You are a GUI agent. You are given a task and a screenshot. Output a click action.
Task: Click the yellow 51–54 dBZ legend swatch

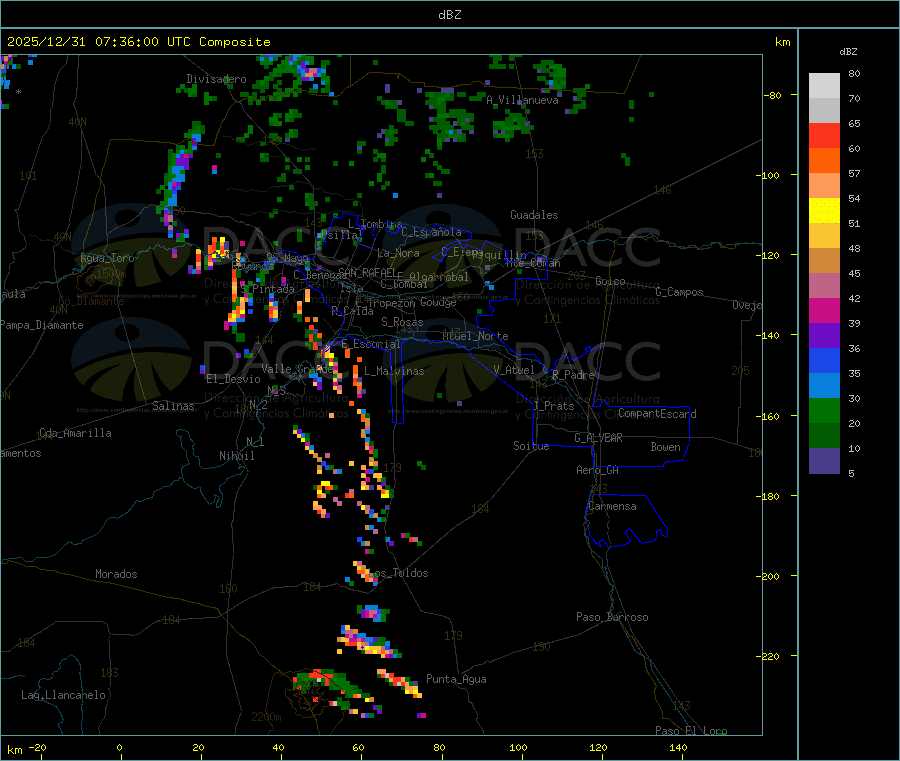click(824, 211)
